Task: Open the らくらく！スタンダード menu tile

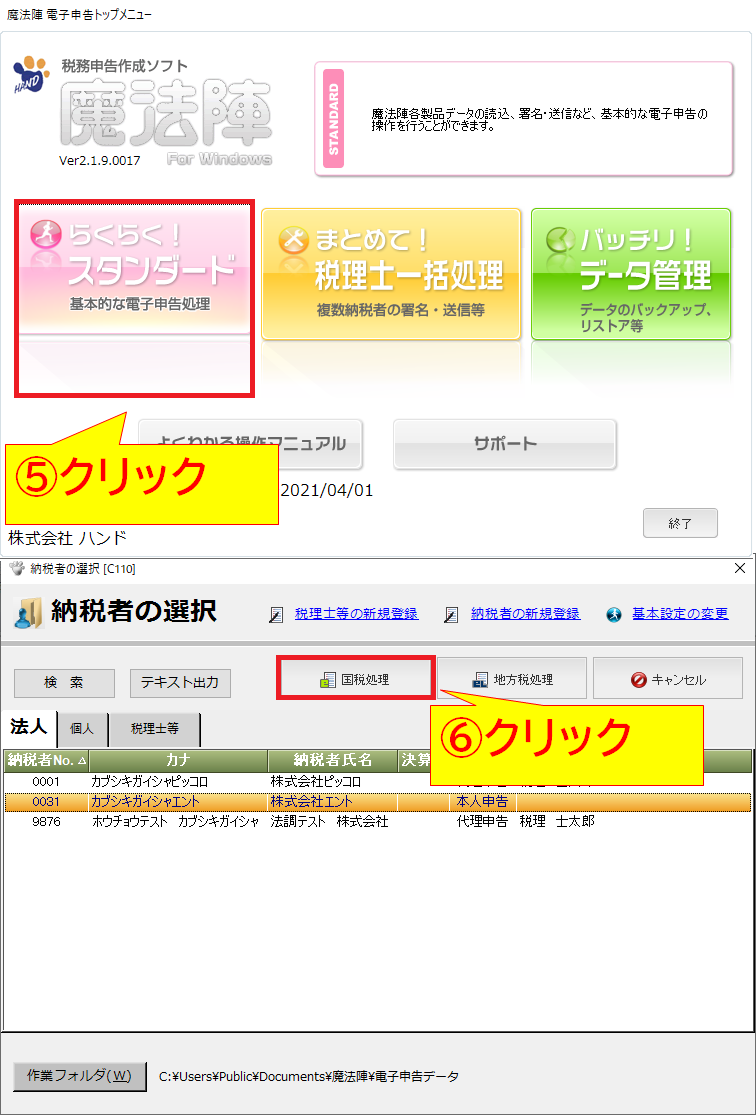Action: click(134, 269)
